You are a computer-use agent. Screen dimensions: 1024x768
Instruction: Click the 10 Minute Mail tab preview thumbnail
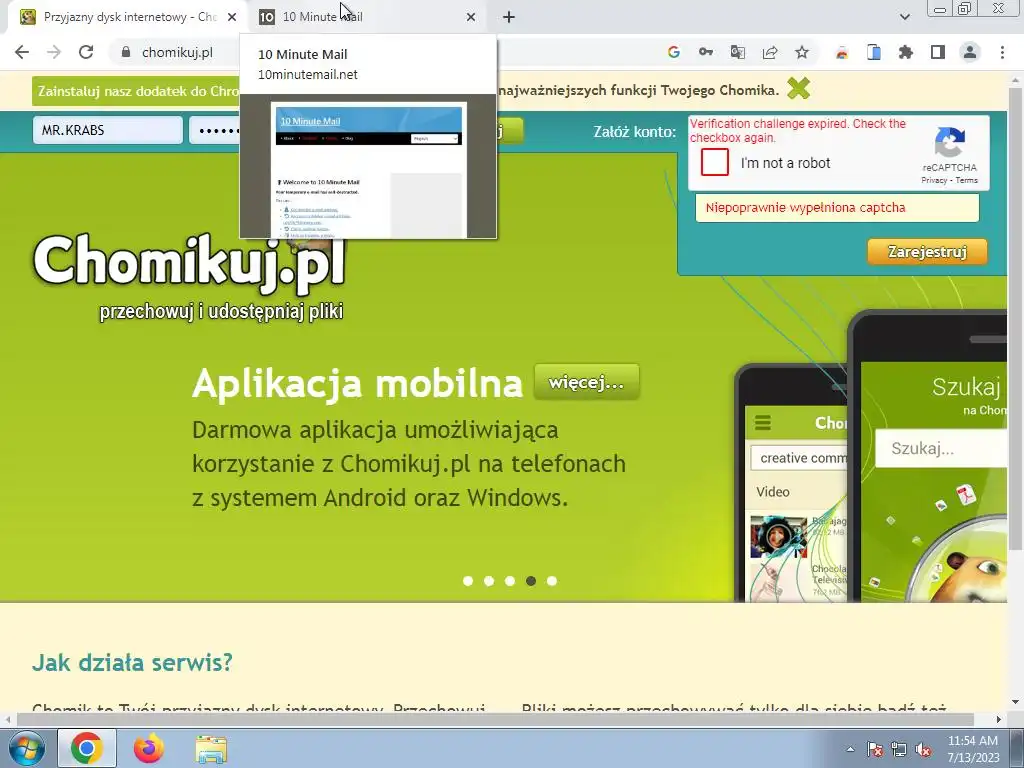368,166
